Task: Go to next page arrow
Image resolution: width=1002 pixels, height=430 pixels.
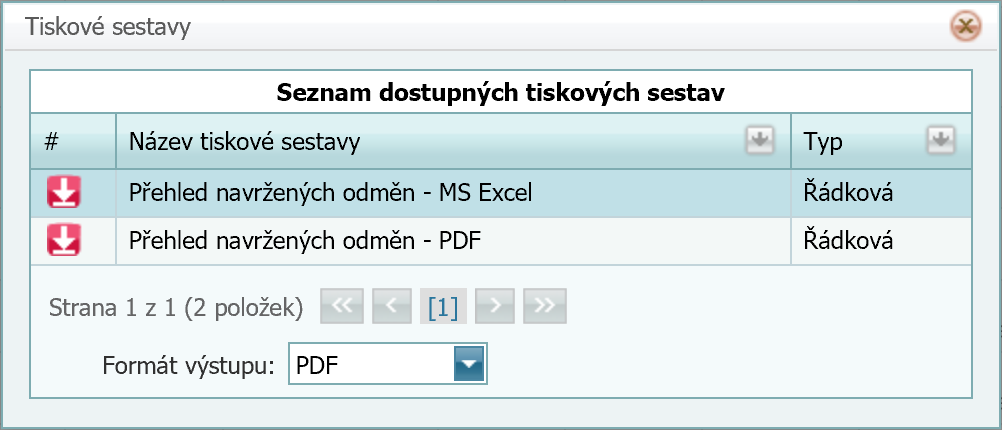Action: (495, 307)
